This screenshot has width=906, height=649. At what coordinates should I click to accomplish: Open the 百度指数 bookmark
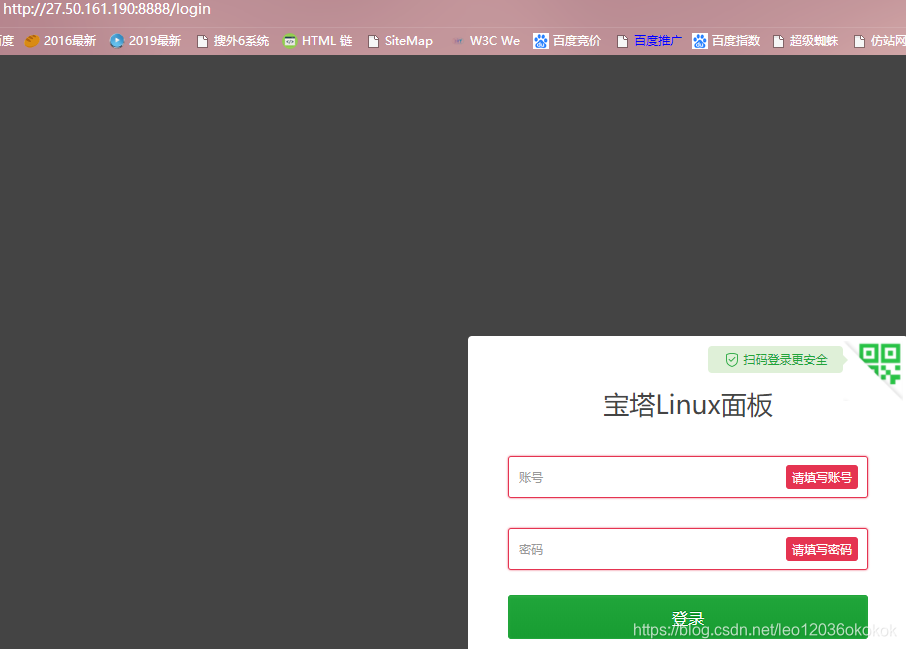726,41
